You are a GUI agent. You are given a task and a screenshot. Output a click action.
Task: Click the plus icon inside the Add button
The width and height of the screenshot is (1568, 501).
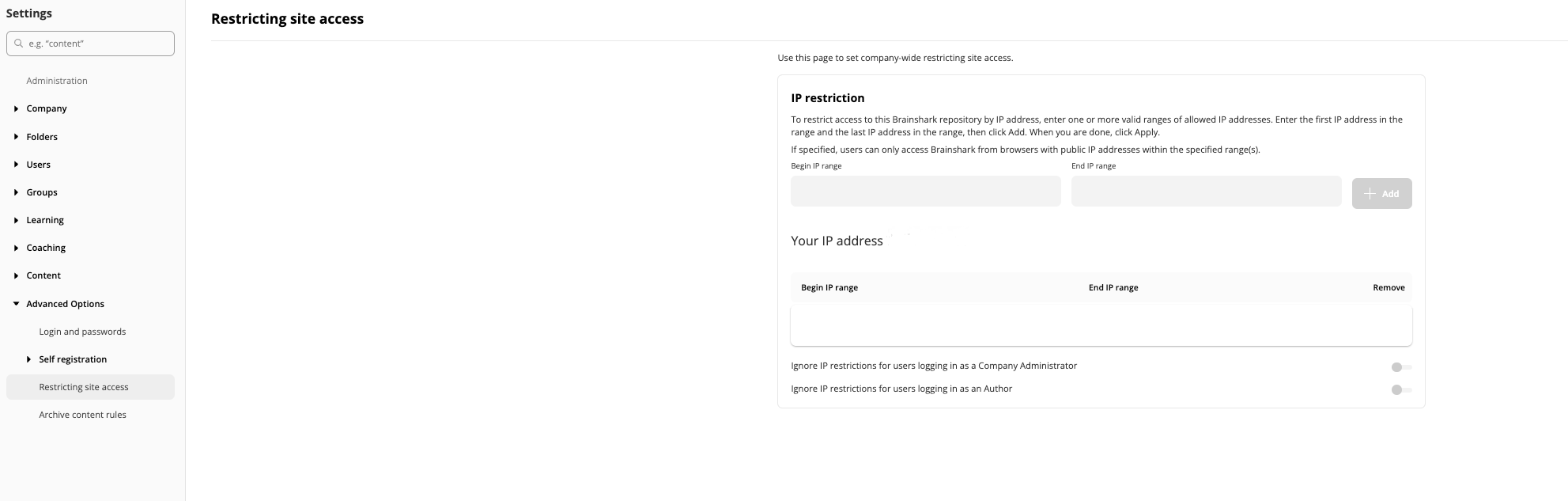1370,193
